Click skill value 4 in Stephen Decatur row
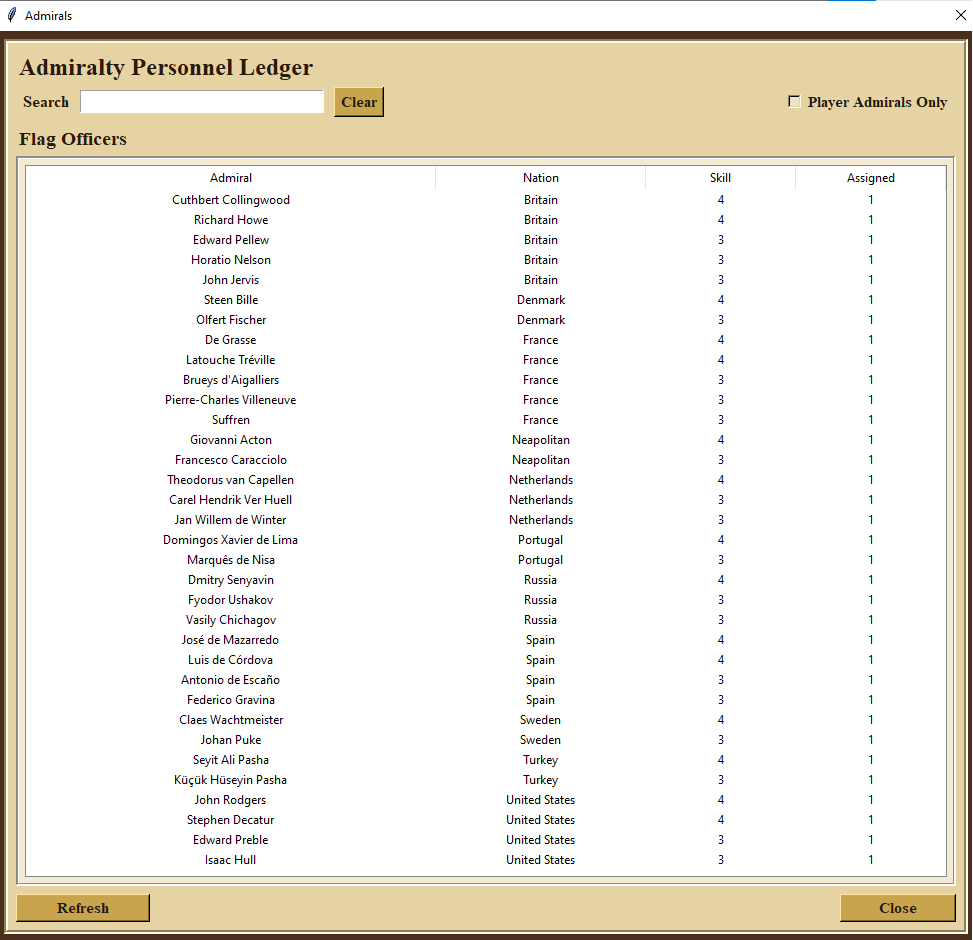973x940 pixels. [720, 820]
